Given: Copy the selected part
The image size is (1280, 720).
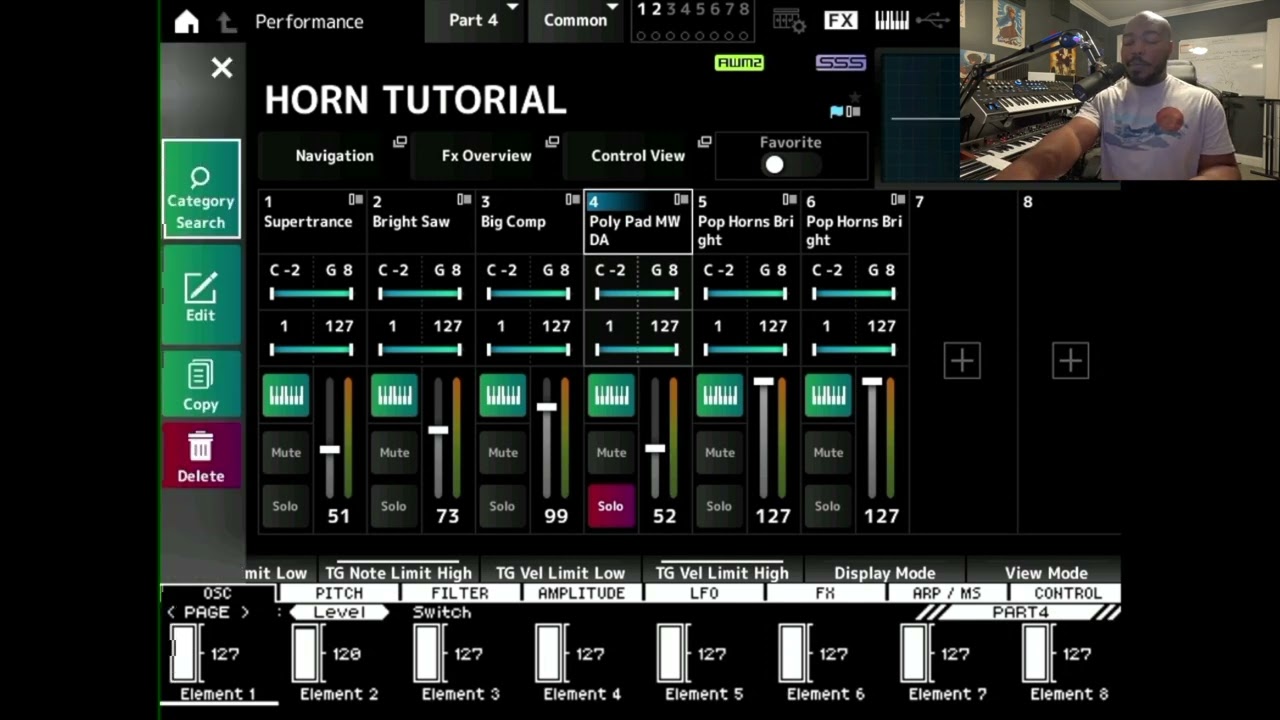Looking at the screenshot, I should click(x=201, y=385).
